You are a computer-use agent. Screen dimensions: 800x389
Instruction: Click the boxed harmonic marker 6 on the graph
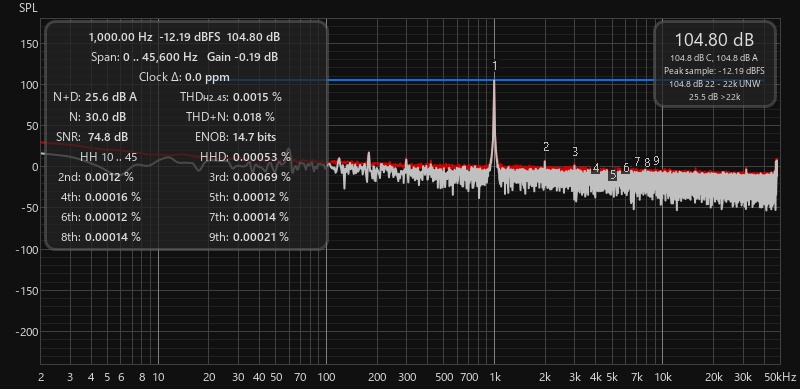(x=626, y=168)
